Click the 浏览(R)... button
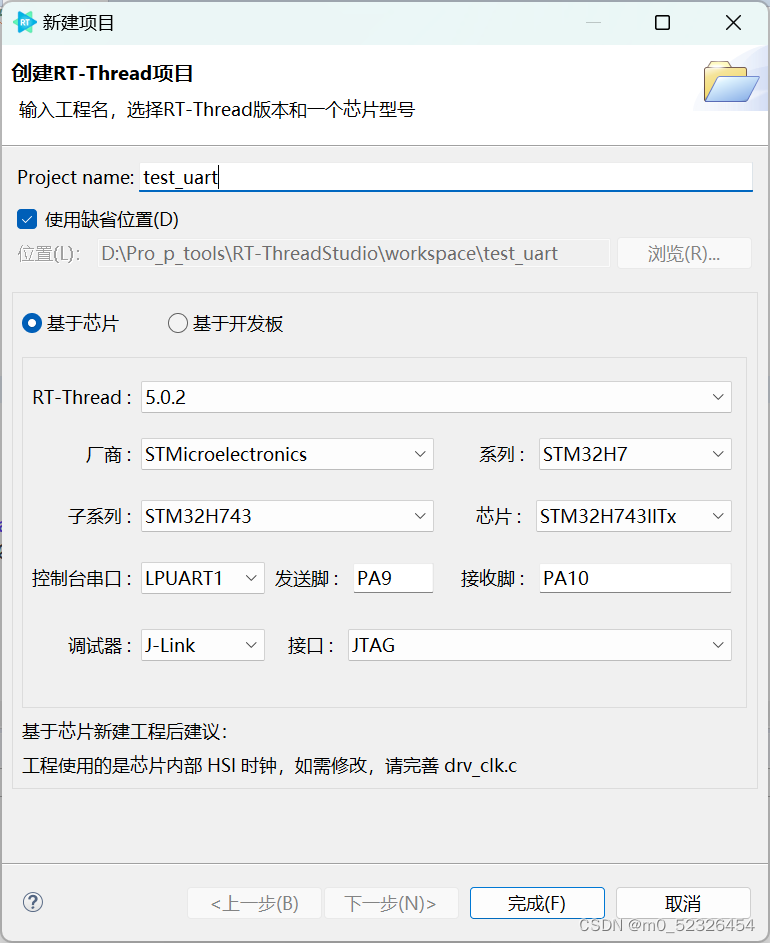Image resolution: width=770 pixels, height=943 pixels. coord(684,253)
